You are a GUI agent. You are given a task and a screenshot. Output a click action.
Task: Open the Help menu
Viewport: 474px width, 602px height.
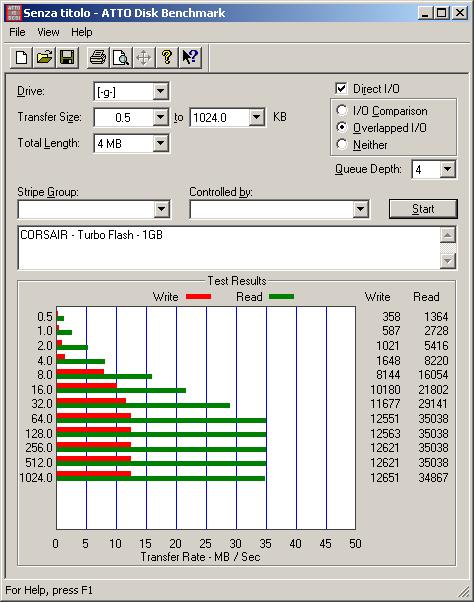click(82, 32)
